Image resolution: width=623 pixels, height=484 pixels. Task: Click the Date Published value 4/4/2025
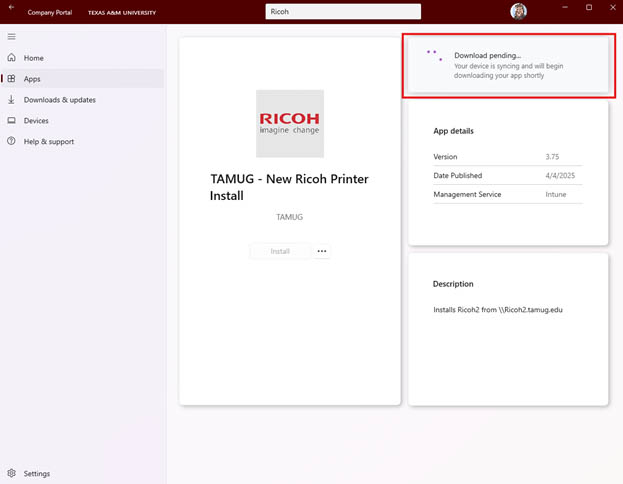pyautogui.click(x=560, y=175)
